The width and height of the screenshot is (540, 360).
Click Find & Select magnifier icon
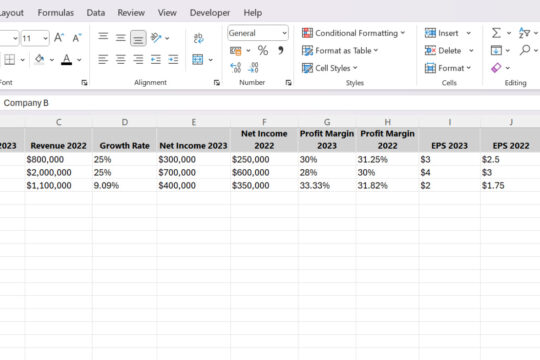click(525, 50)
